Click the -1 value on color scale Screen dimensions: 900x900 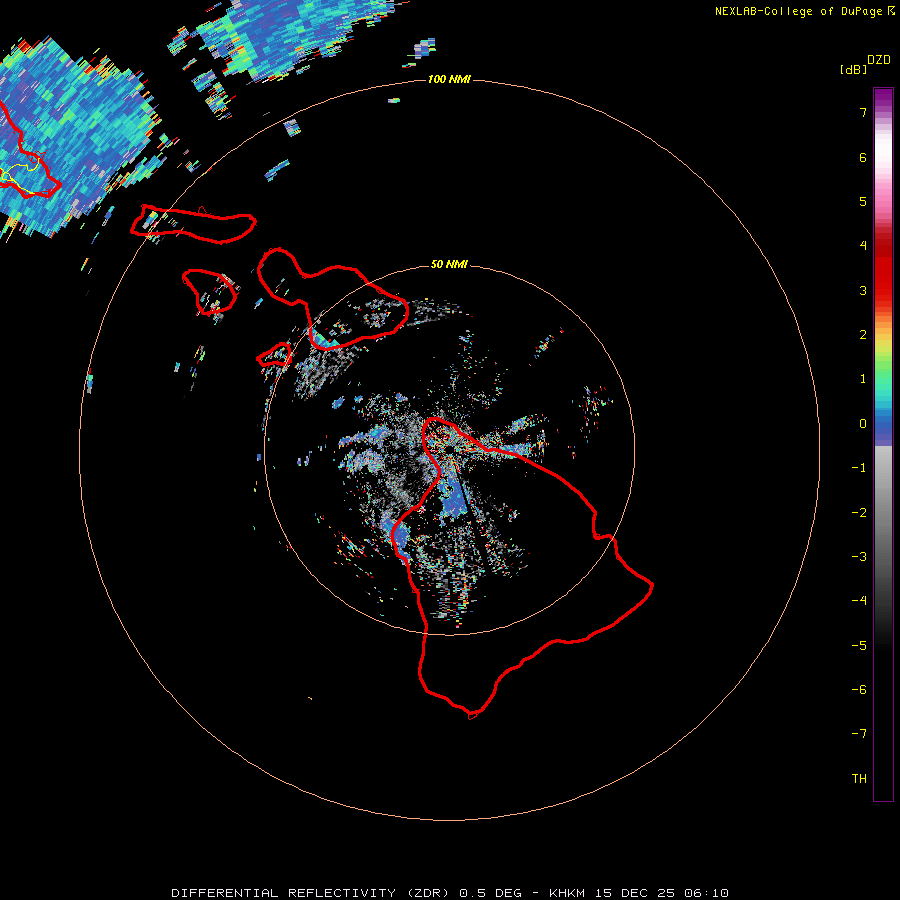[x=859, y=468]
